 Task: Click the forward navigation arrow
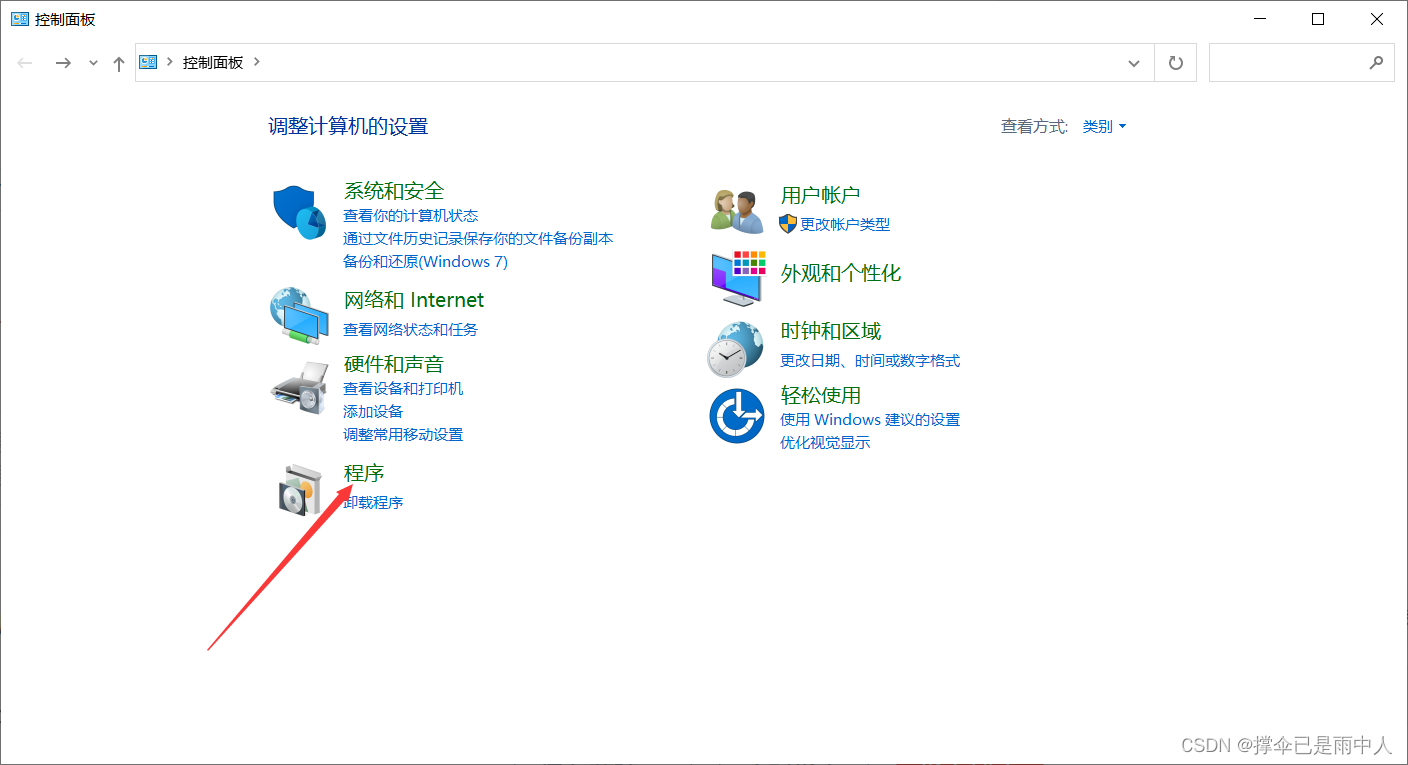[63, 62]
